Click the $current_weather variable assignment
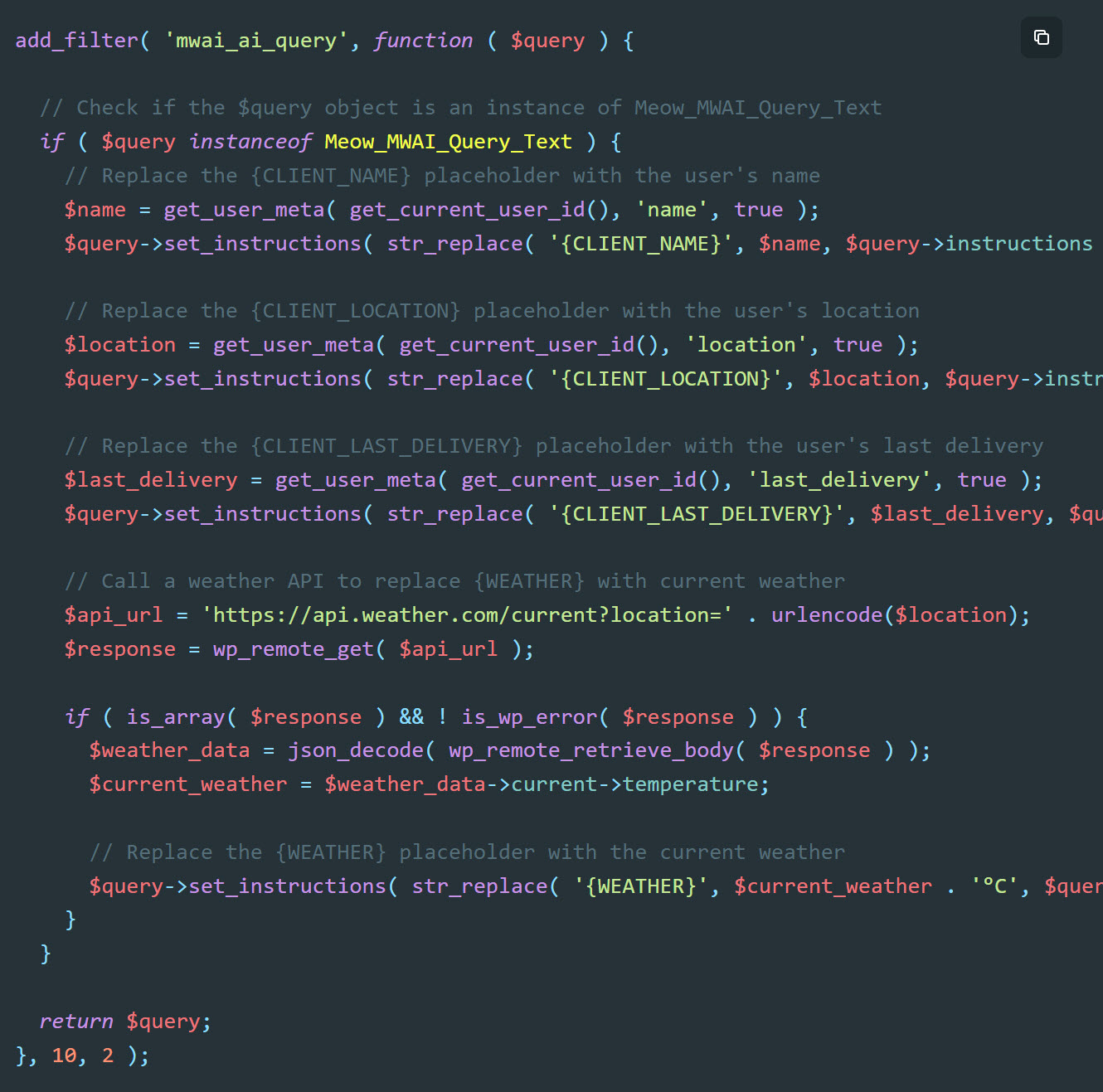The height and width of the screenshot is (1092, 1103). (x=188, y=784)
